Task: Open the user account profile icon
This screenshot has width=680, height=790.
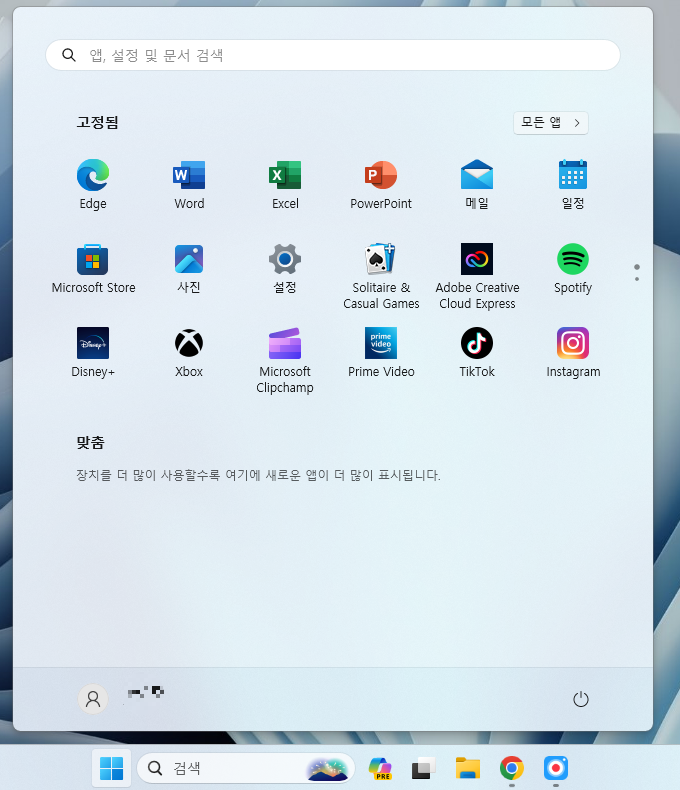Action: pos(93,699)
